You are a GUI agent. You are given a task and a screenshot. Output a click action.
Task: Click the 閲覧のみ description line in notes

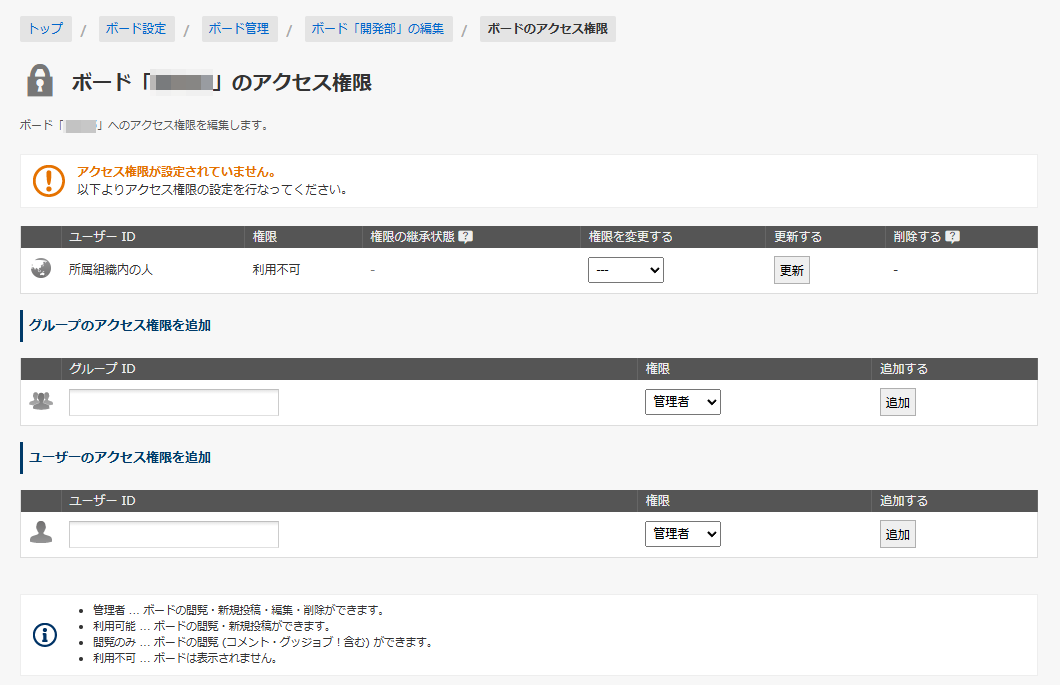[x=264, y=642]
